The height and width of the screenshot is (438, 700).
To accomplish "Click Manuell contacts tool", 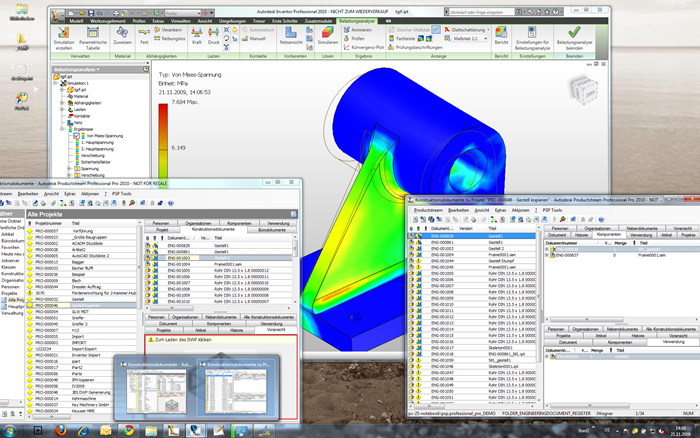I will 254,39.
